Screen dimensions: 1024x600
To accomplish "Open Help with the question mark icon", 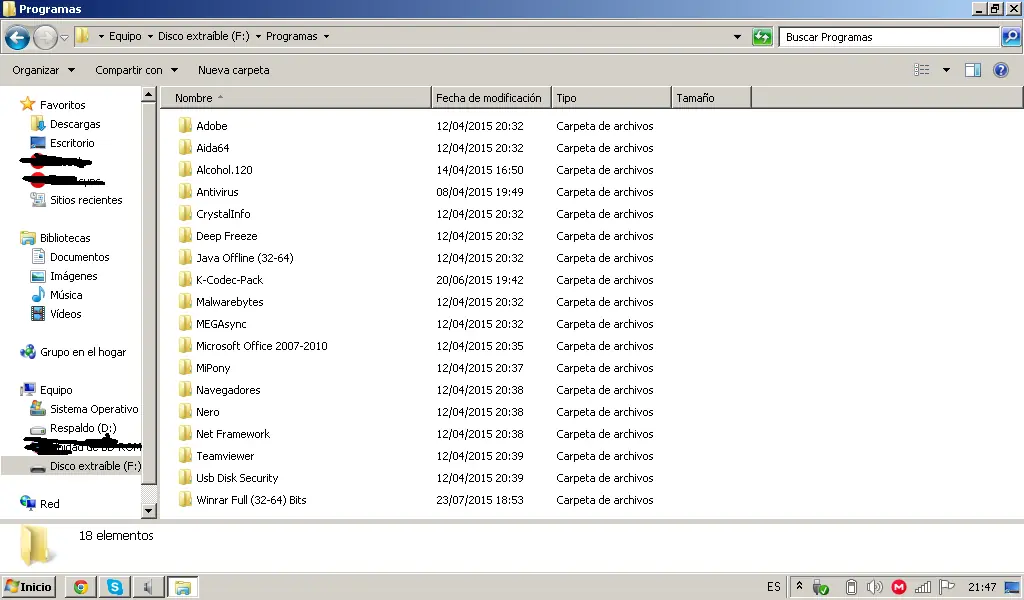I will 1000,70.
